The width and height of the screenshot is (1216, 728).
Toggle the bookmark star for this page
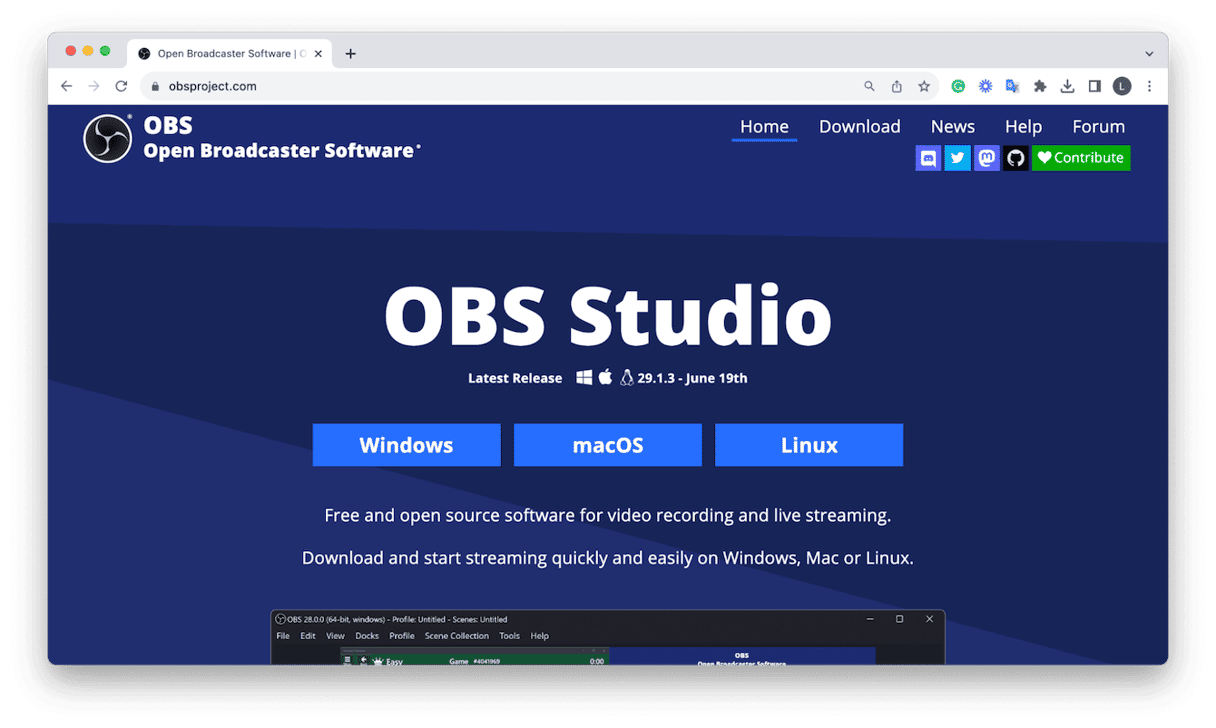[x=923, y=86]
